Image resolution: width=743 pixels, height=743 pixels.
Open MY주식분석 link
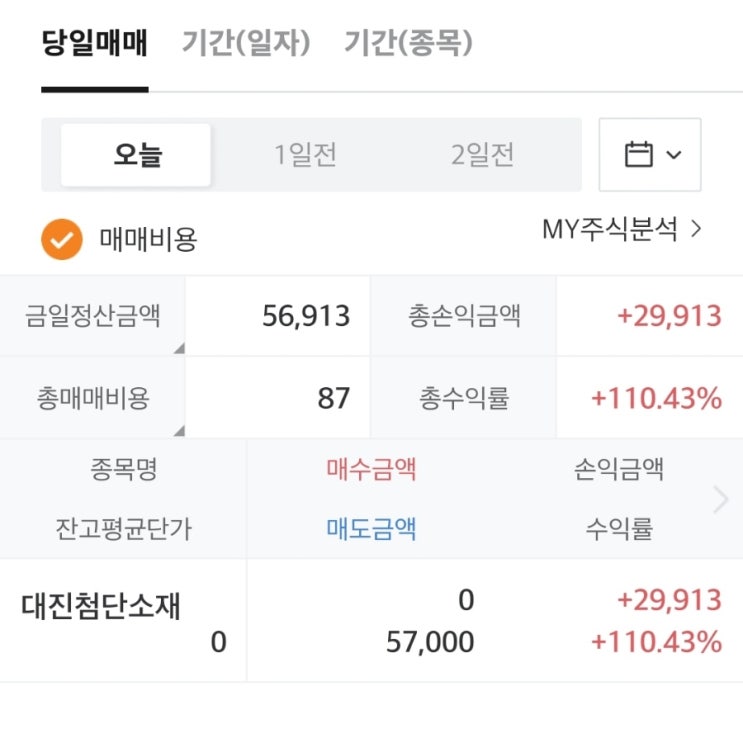(622, 230)
